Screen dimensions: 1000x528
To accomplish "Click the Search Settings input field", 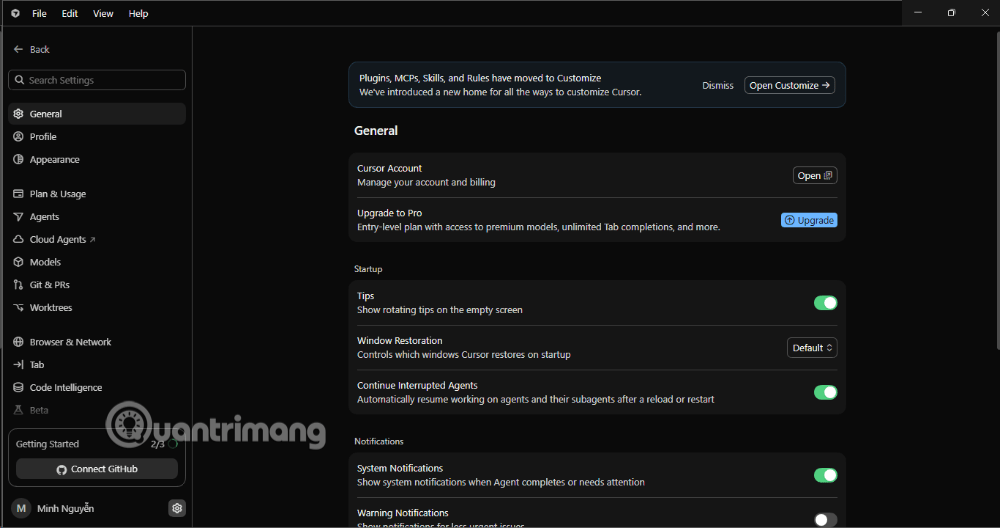I will click(97, 80).
